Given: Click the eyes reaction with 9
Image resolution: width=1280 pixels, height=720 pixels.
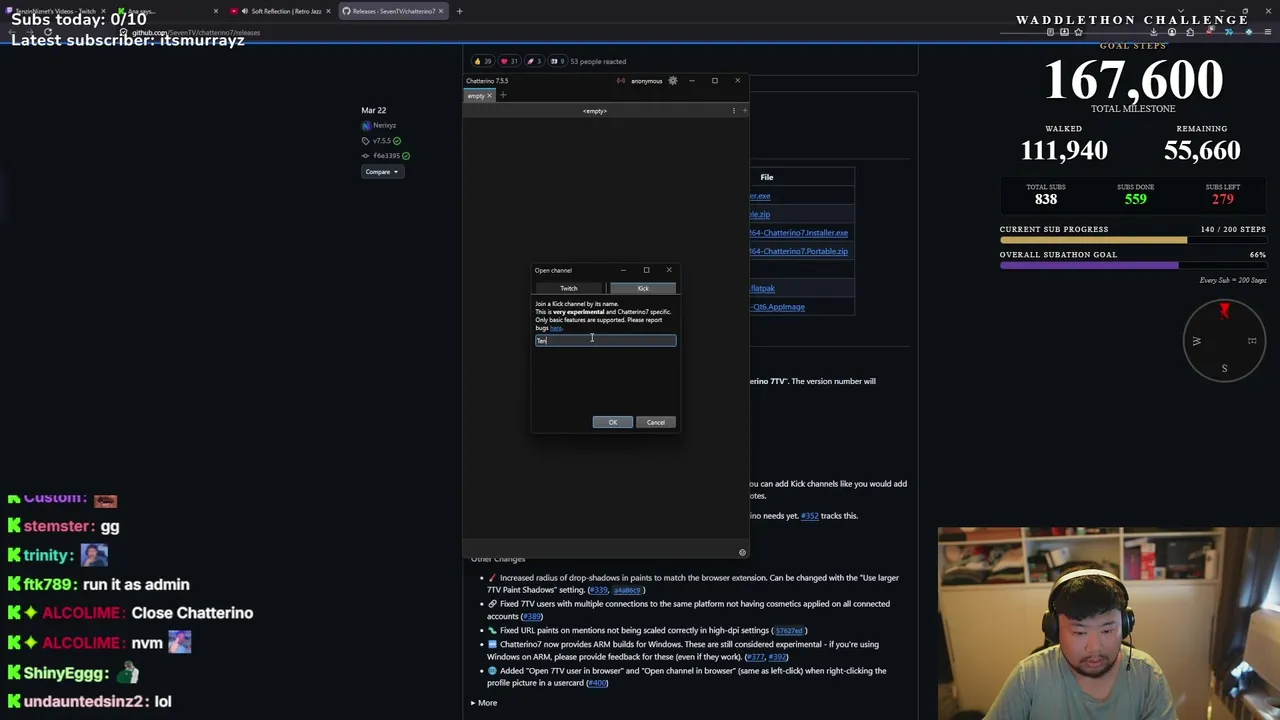Looking at the screenshot, I should point(558,61).
